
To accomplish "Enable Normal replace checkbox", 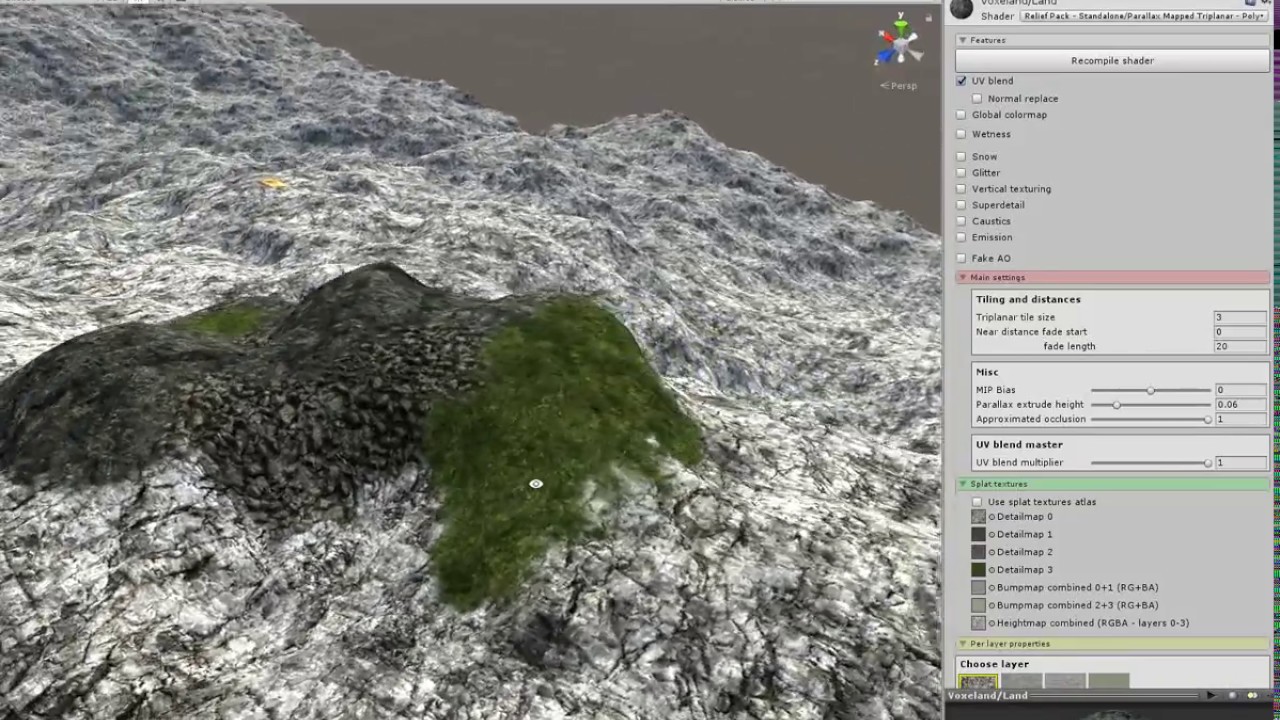I will point(977,99).
